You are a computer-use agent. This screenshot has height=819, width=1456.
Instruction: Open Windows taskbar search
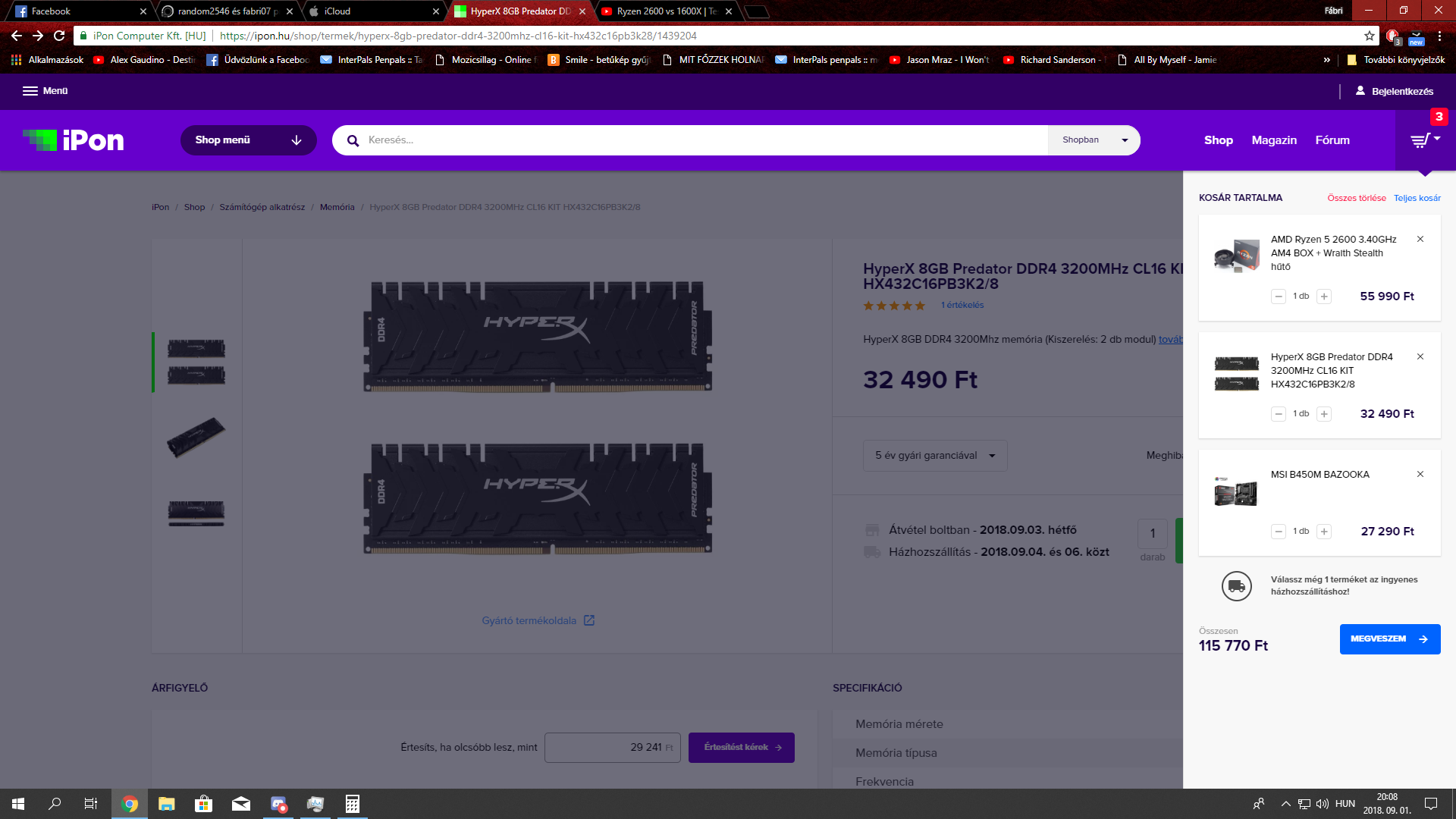55,804
